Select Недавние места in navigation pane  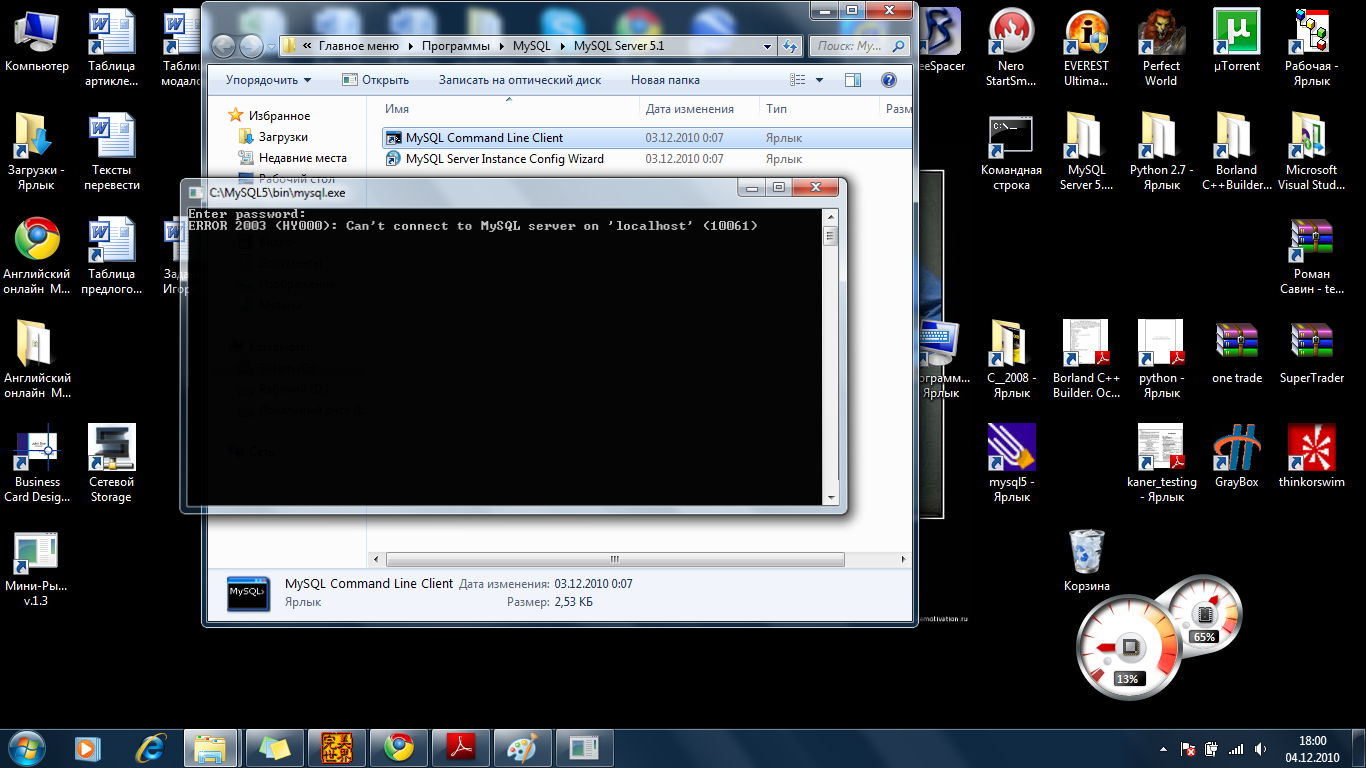(x=303, y=158)
